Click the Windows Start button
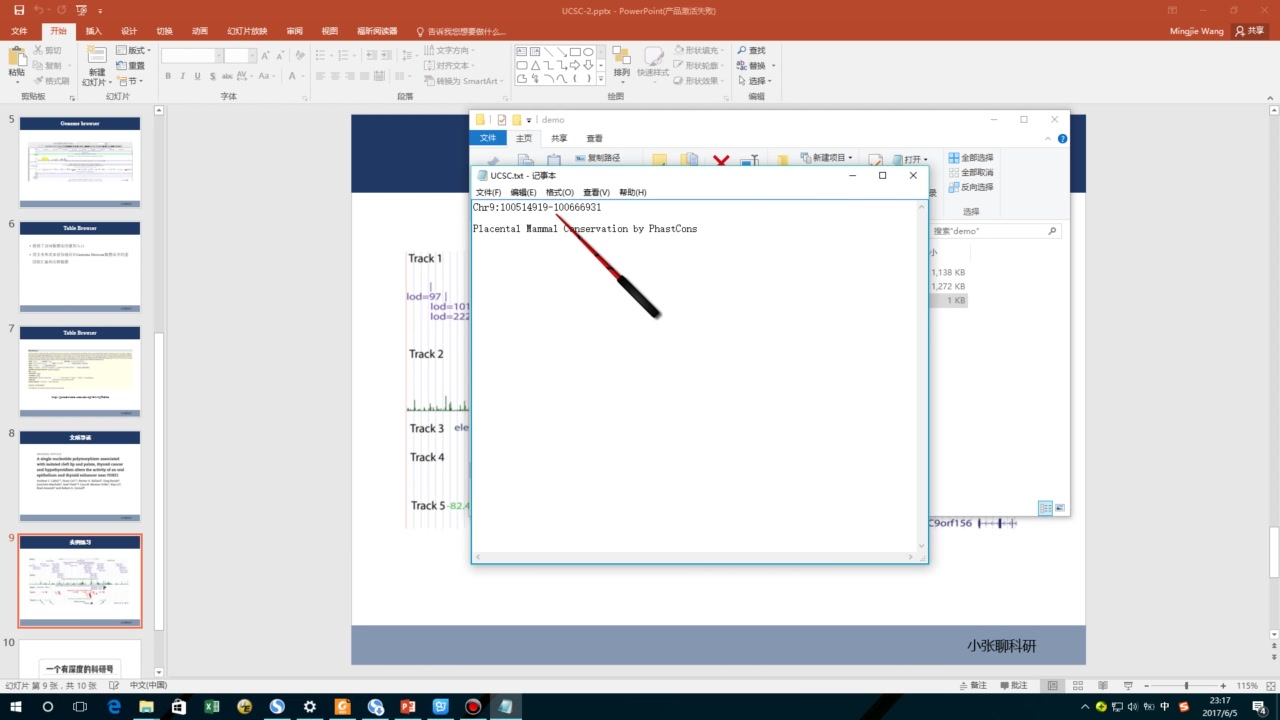Screen dimensions: 1280x720 pyautogui.click(x=17, y=706)
